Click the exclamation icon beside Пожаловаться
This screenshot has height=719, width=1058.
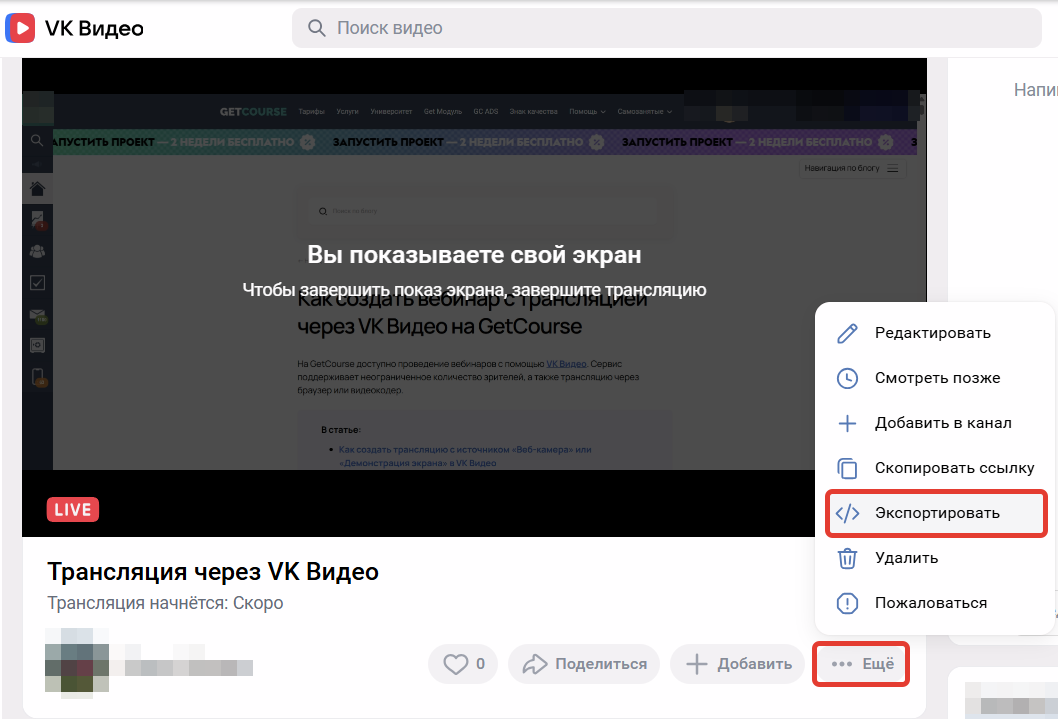coord(847,603)
